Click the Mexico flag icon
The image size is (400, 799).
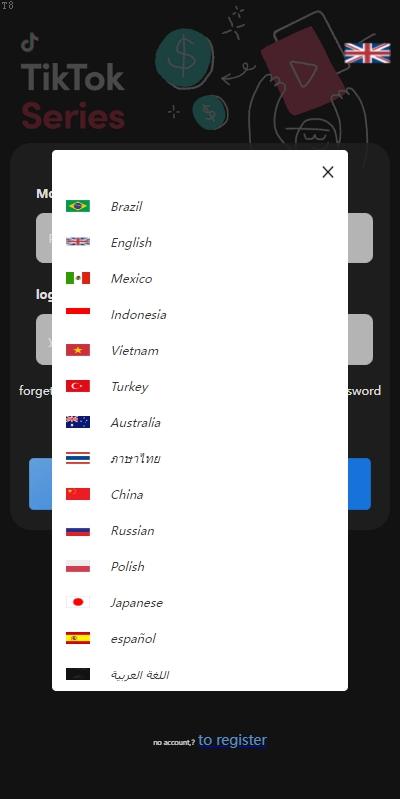(77, 278)
